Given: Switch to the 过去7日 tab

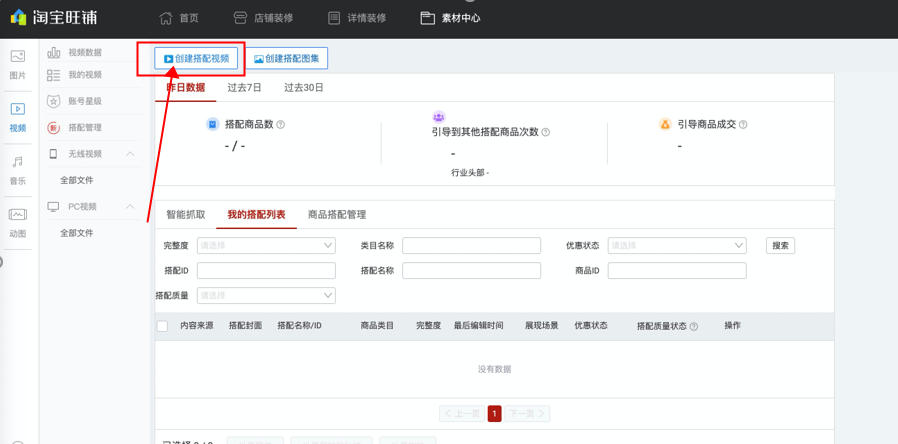Looking at the screenshot, I should tap(244, 88).
